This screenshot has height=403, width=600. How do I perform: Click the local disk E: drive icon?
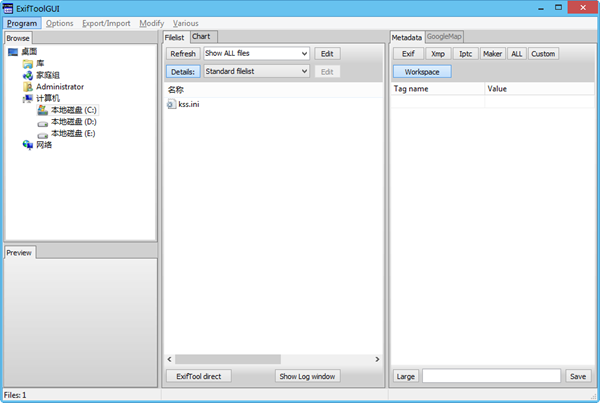tap(42, 135)
